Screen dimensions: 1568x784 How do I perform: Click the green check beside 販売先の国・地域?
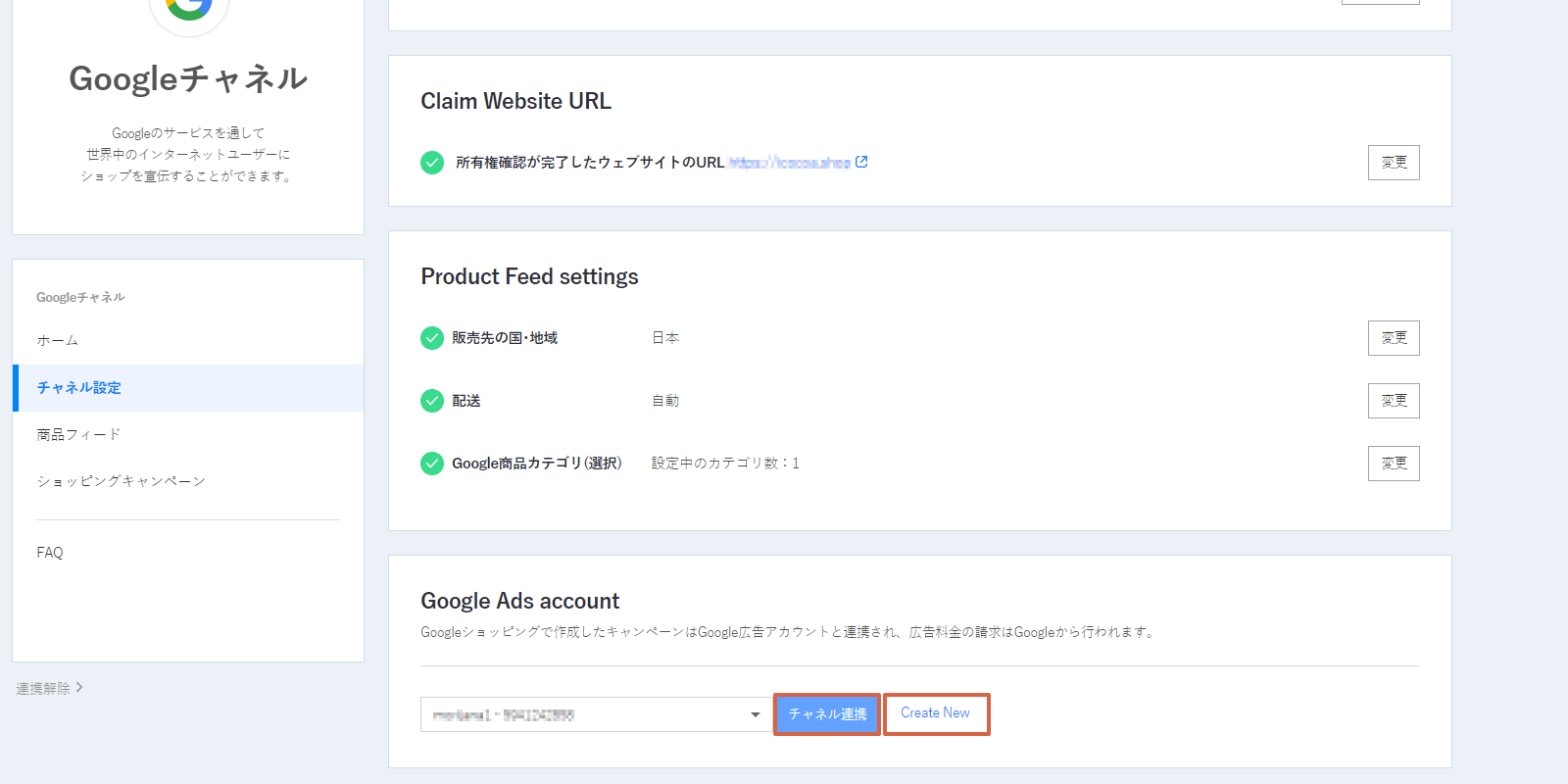432,338
